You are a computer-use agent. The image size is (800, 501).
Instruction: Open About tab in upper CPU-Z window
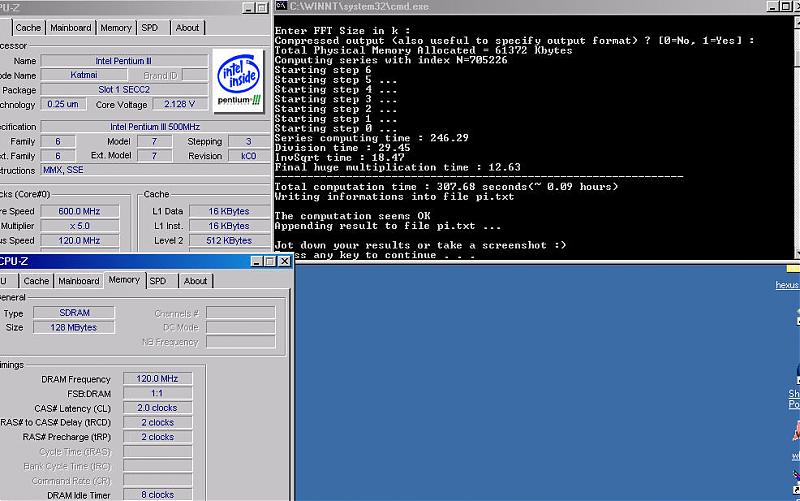coord(187,28)
